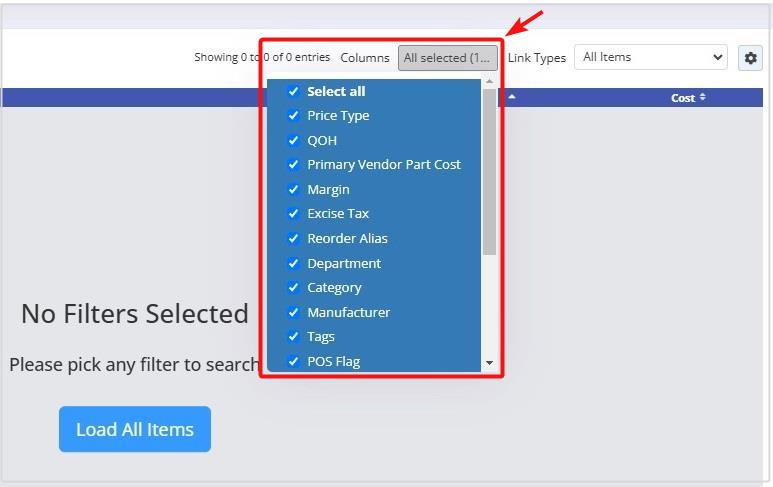Toggle the QOH column checkbox

click(293, 140)
